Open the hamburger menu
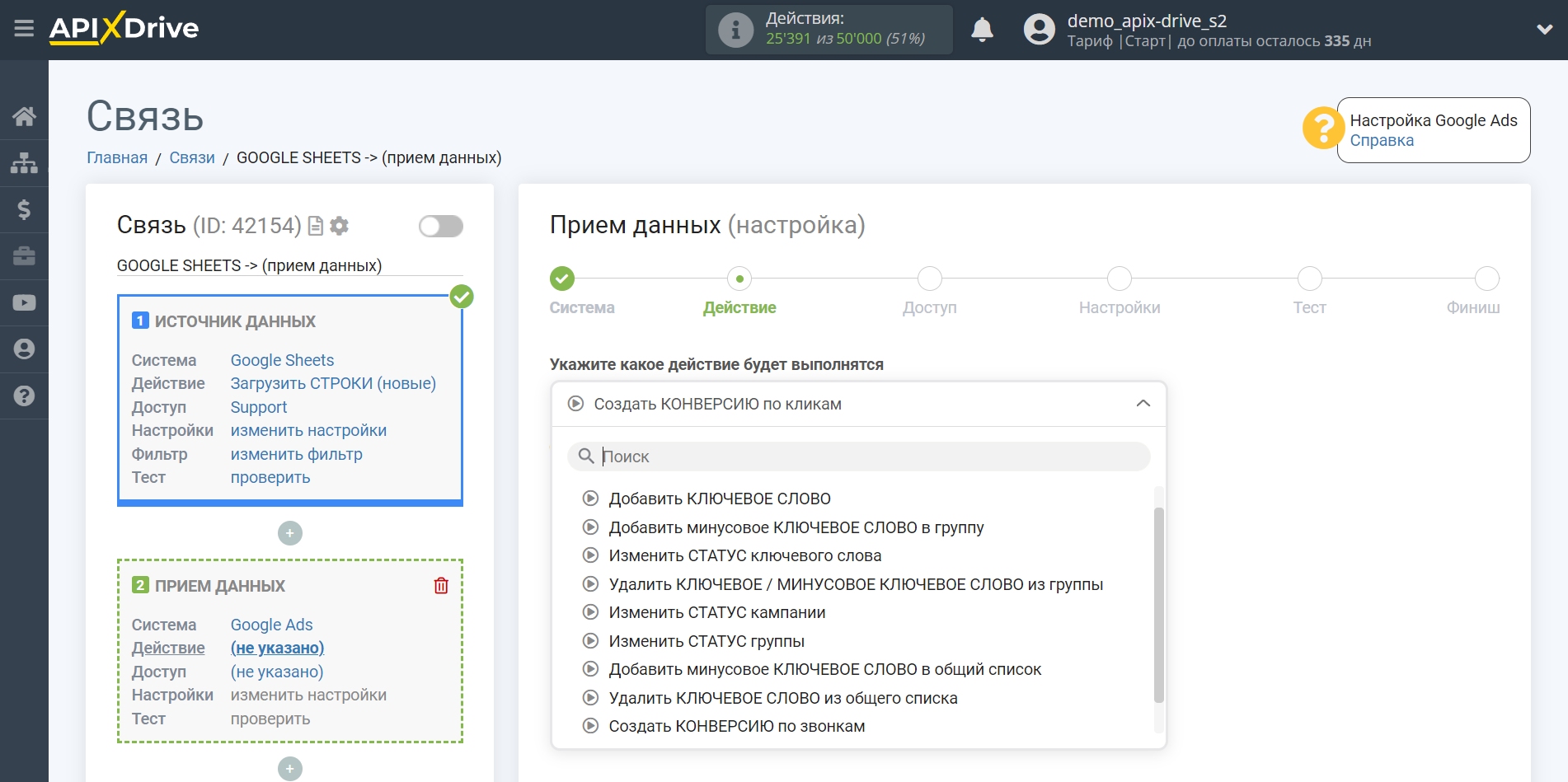The width and height of the screenshot is (1568, 782). click(x=24, y=29)
